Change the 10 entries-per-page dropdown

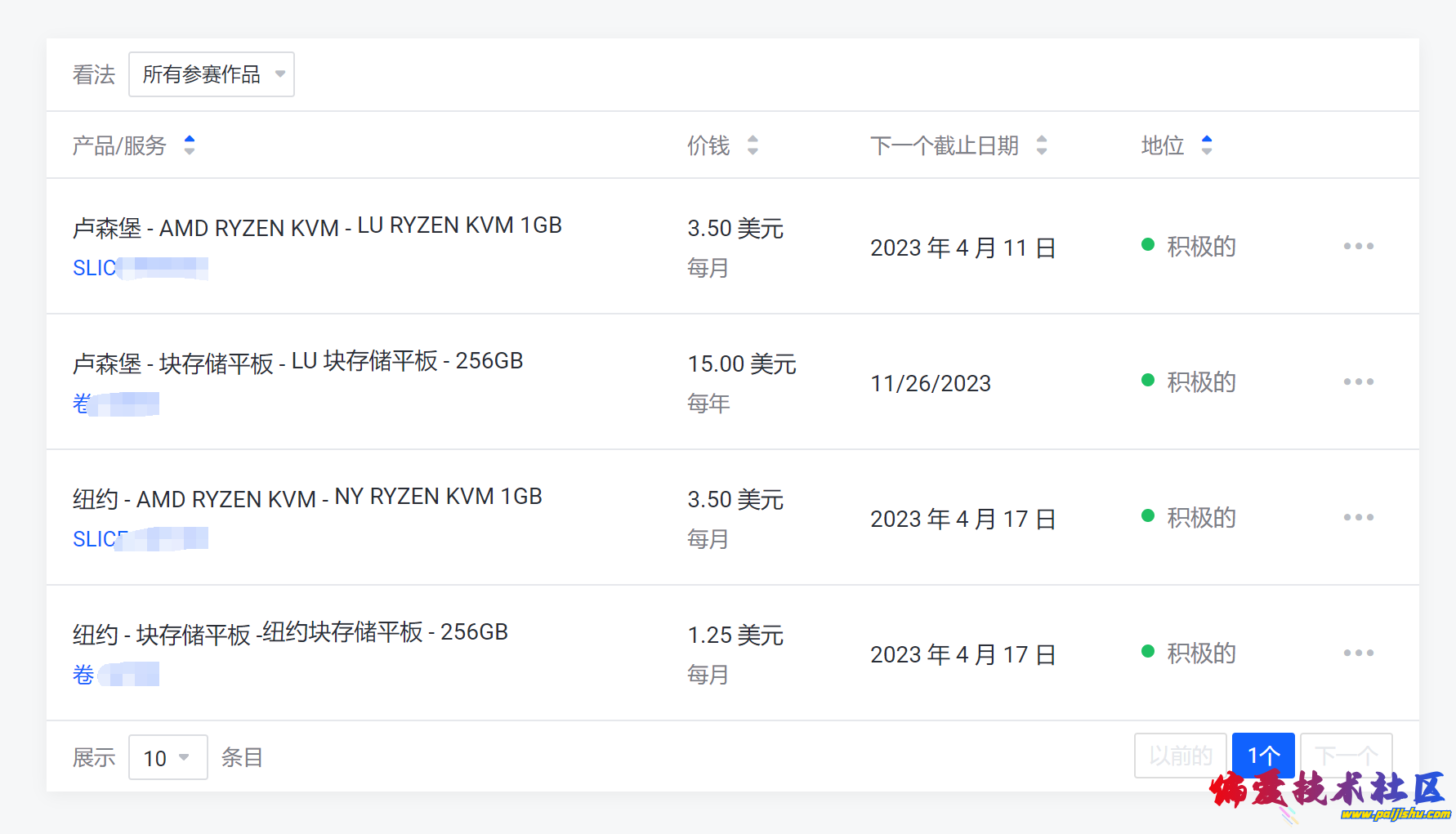(x=167, y=757)
